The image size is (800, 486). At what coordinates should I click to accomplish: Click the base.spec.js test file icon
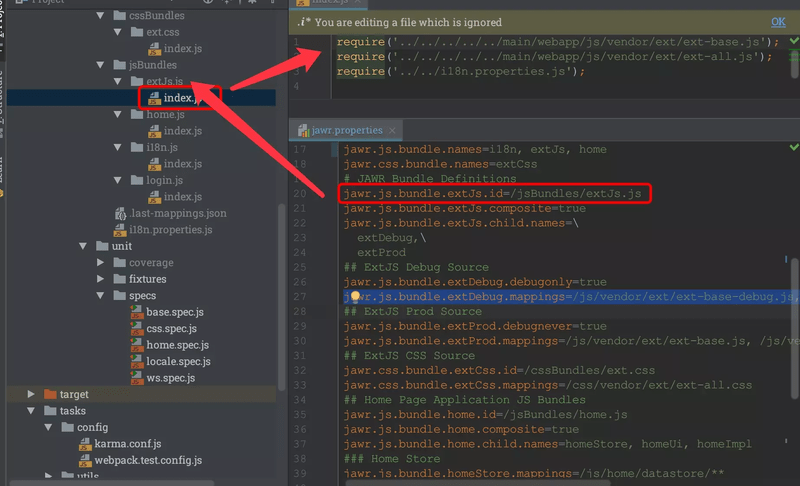point(137,313)
